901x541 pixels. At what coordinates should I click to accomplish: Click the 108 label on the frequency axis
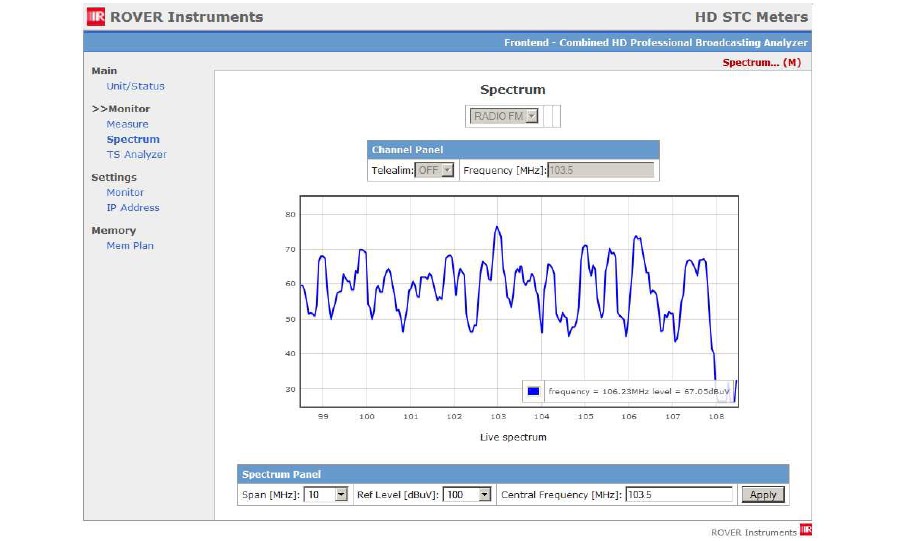716,416
